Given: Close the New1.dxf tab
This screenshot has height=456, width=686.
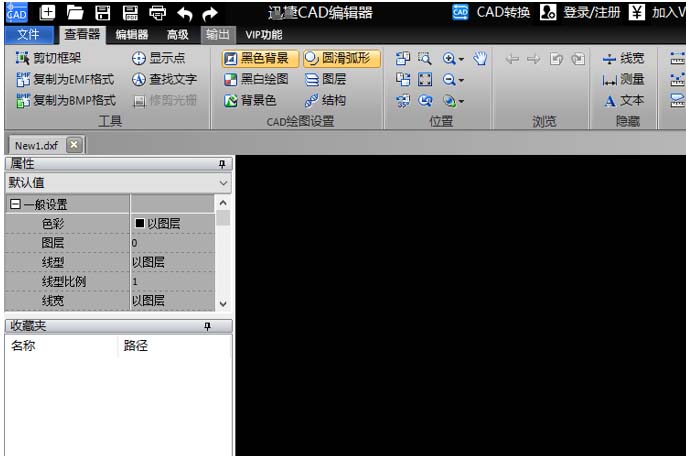Looking at the screenshot, I should 74,144.
